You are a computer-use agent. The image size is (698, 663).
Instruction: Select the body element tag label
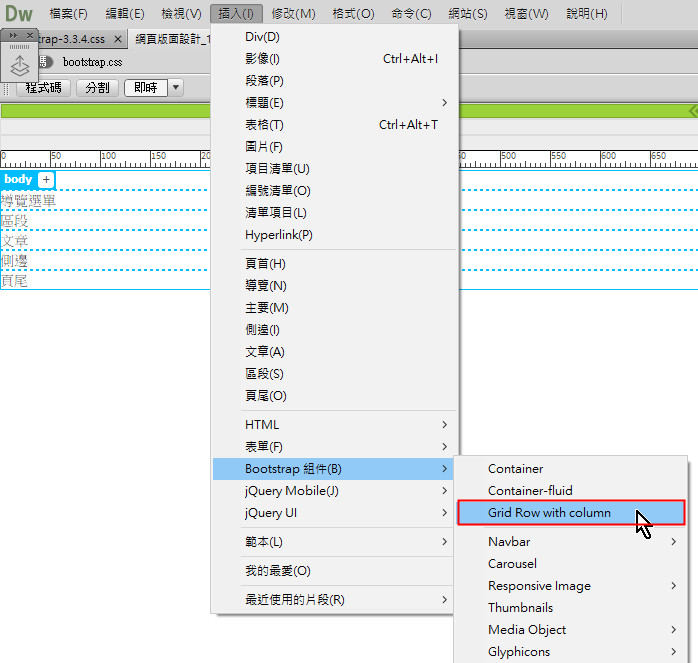18,179
